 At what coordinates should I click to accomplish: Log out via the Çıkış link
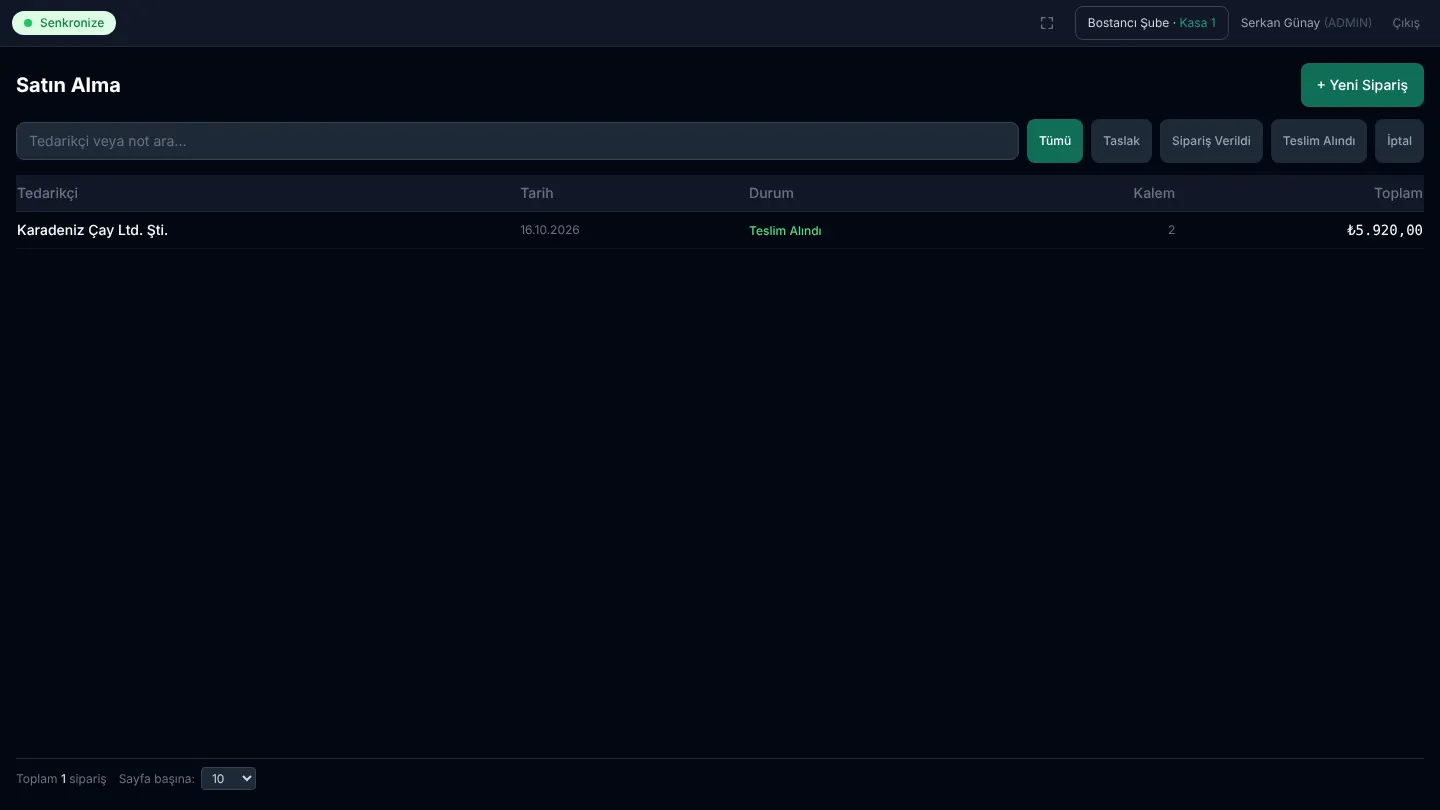[x=1406, y=23]
